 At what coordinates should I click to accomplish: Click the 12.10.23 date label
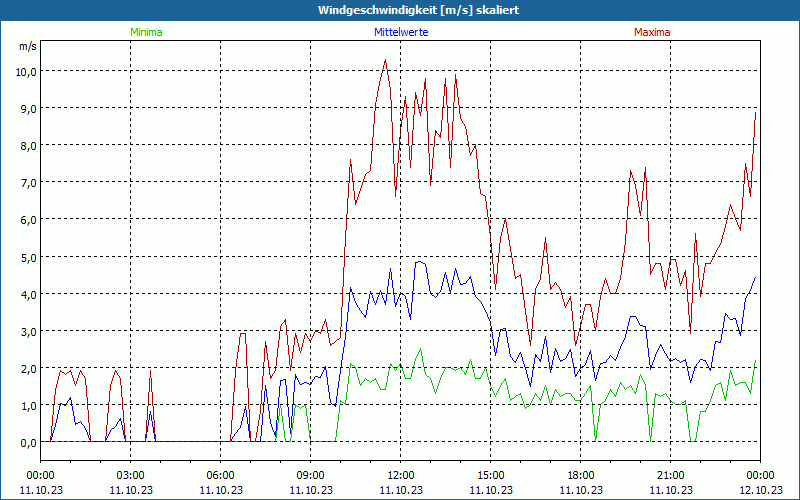coord(761,490)
